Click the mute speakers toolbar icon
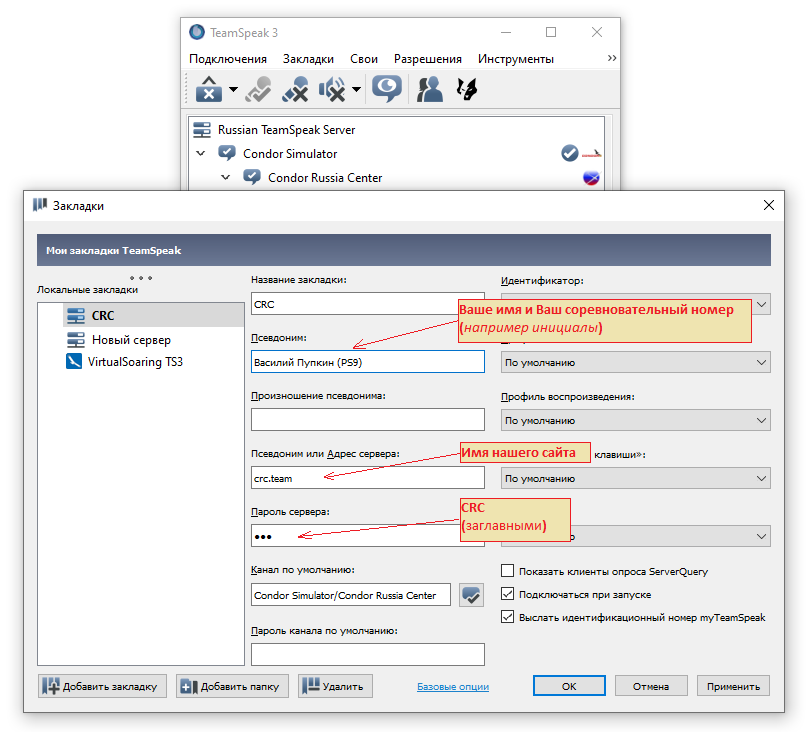The width and height of the screenshot is (812, 732). point(331,90)
